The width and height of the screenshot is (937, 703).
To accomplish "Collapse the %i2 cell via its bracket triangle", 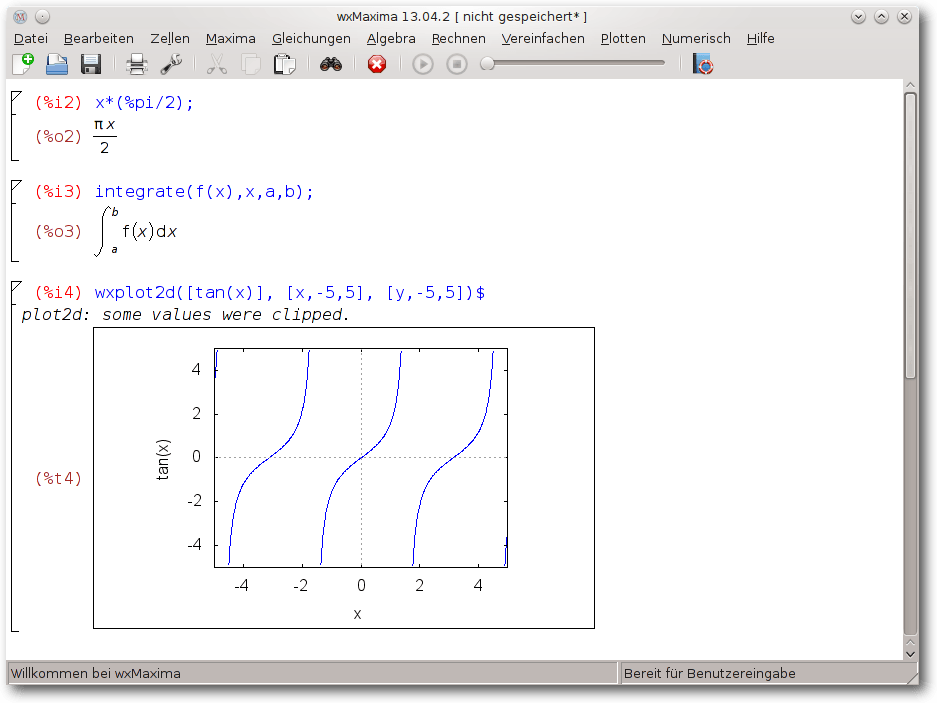I will click(16, 96).
